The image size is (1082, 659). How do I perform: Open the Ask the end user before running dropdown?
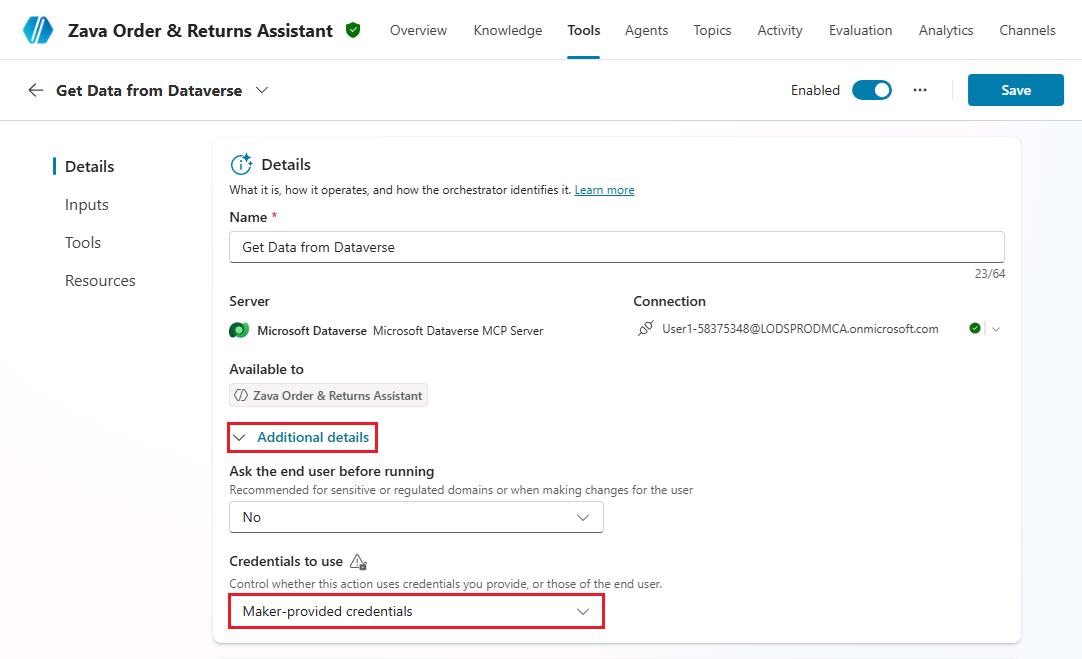coord(416,518)
